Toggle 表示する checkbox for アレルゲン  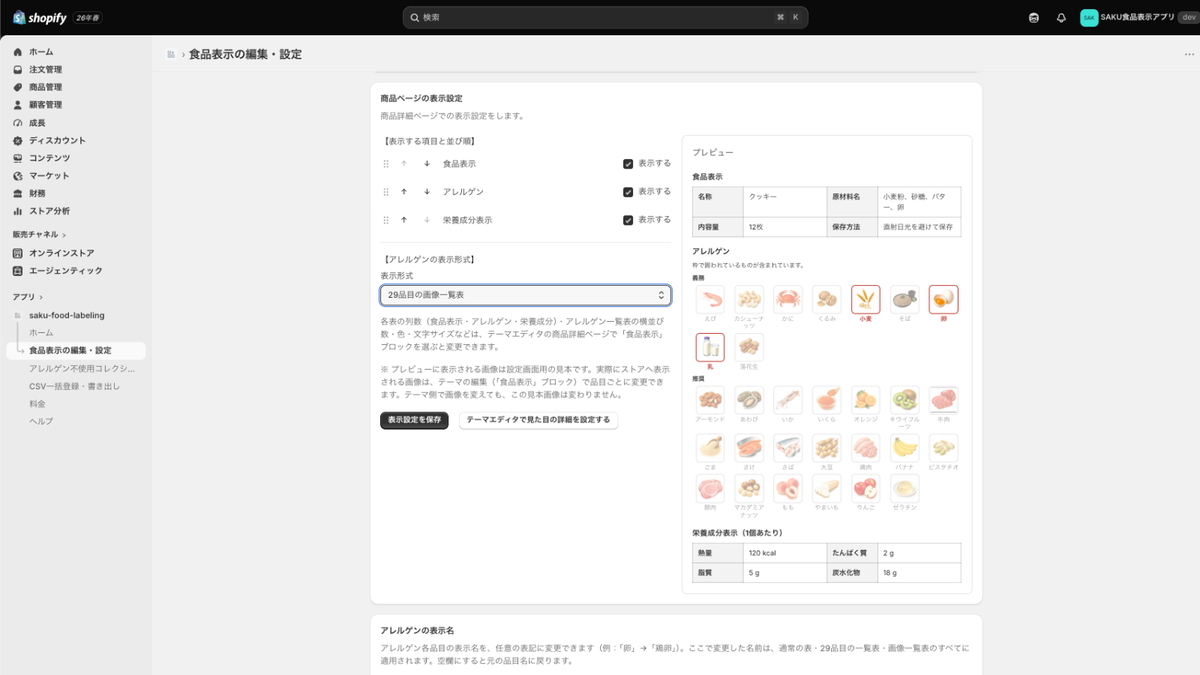tap(628, 191)
